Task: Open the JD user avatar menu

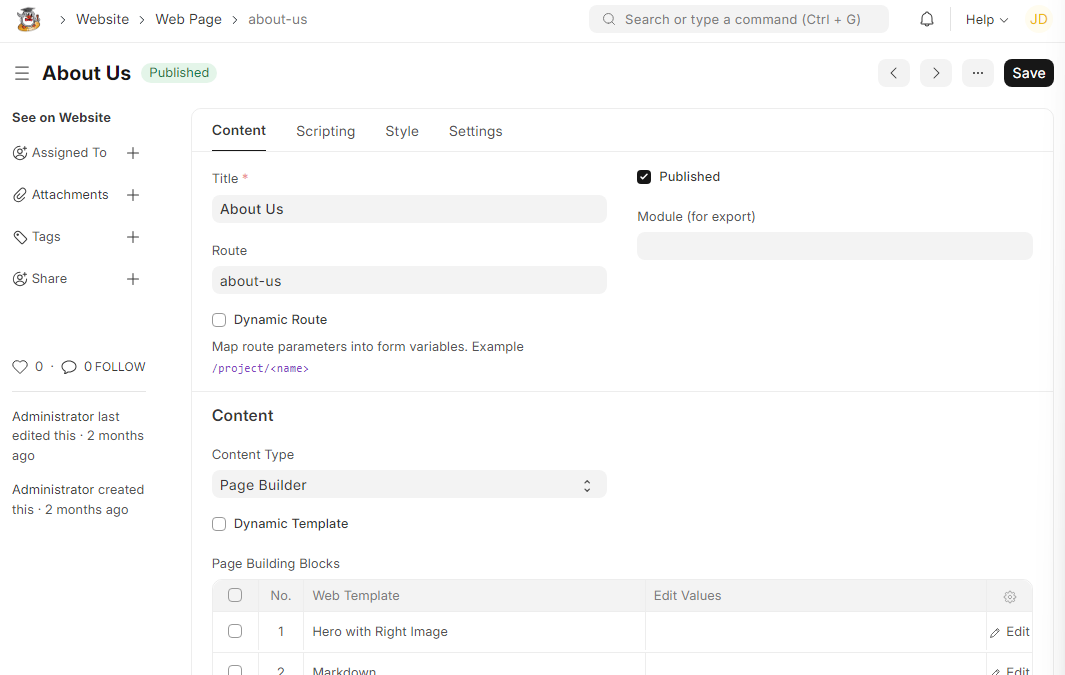Action: (x=1039, y=20)
